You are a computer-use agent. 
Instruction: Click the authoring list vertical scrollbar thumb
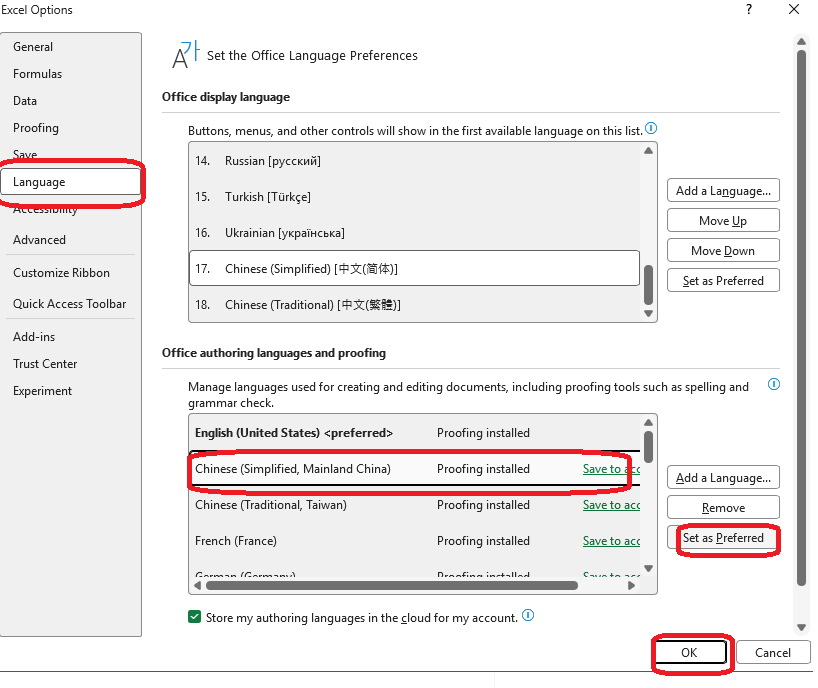(648, 447)
